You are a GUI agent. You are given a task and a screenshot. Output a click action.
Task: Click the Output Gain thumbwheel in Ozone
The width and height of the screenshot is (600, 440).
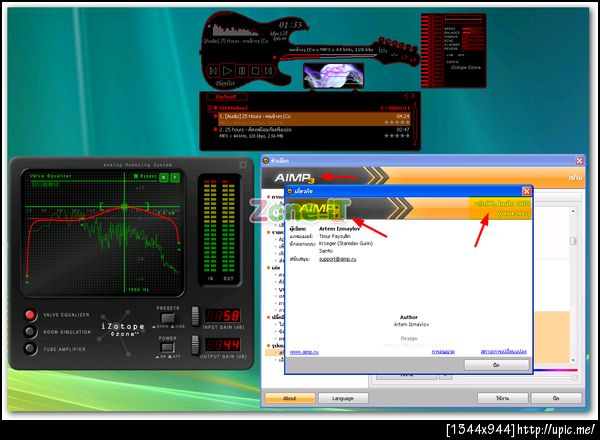(195, 345)
